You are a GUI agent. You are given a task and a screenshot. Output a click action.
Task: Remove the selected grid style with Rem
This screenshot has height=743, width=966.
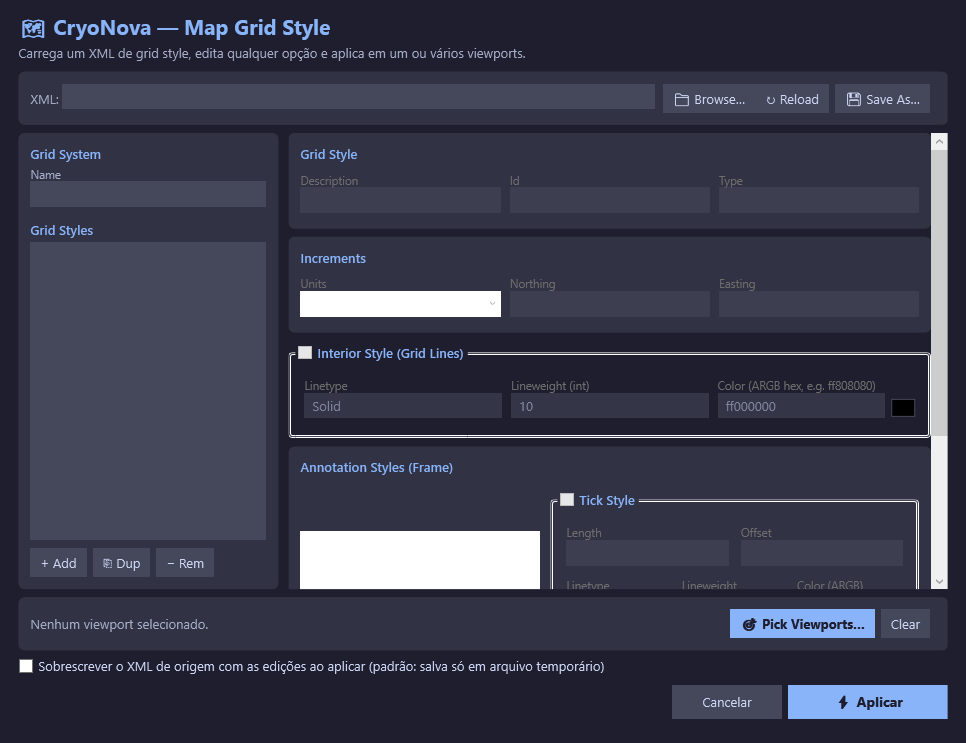pyautogui.click(x=185, y=563)
